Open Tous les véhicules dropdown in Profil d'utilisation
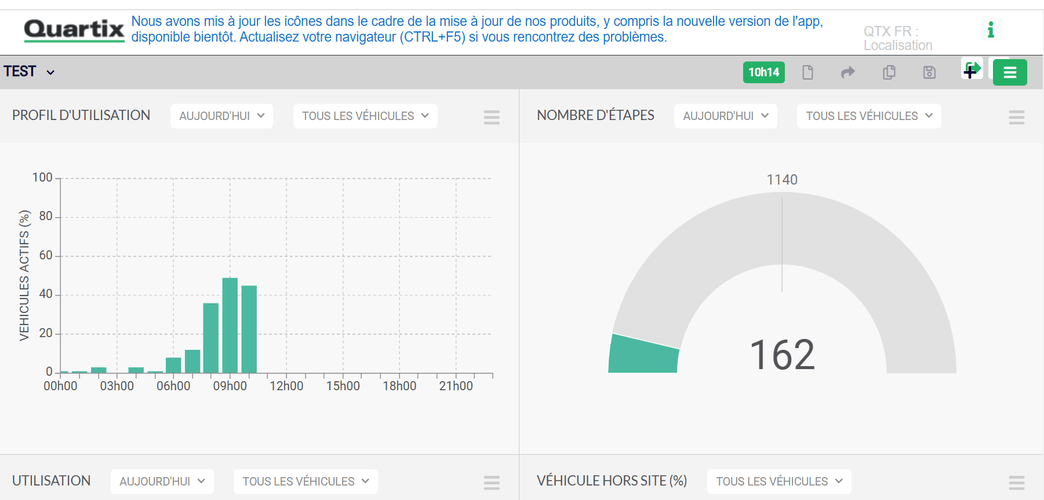Viewport: 1044px width, 500px height. tap(365, 116)
